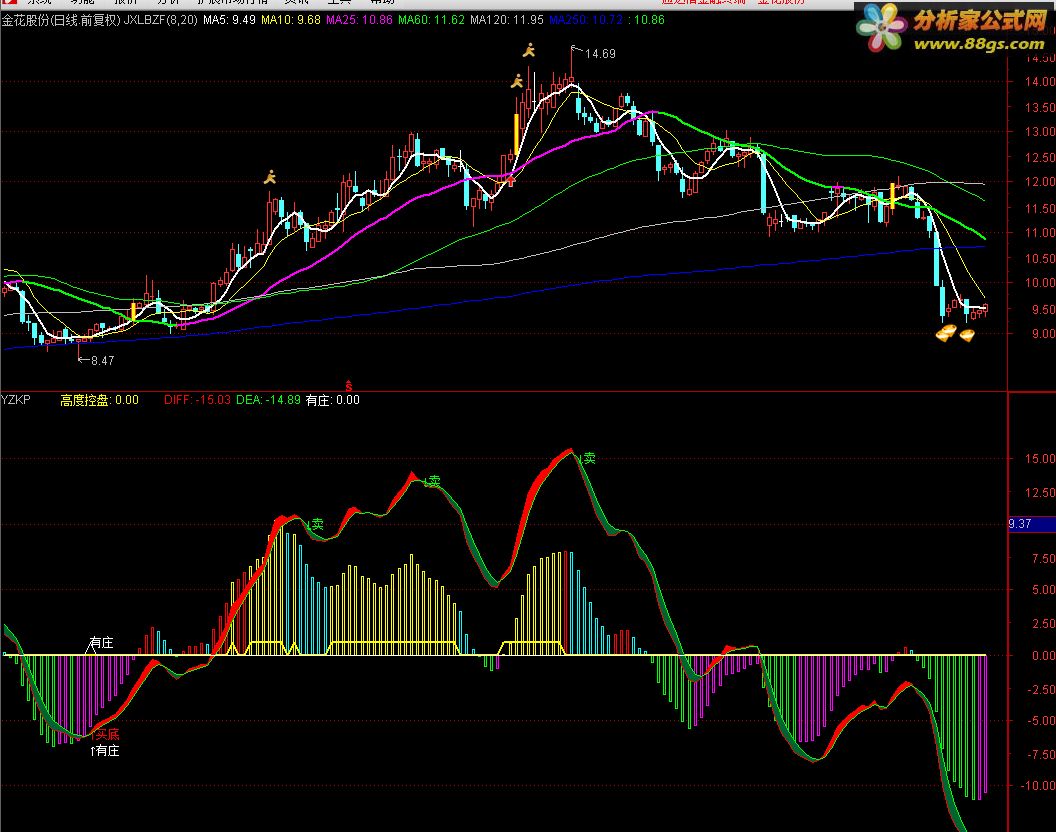Click the 有庄: 0.00 value in indicator header
1056x832 pixels.
click(x=333, y=400)
